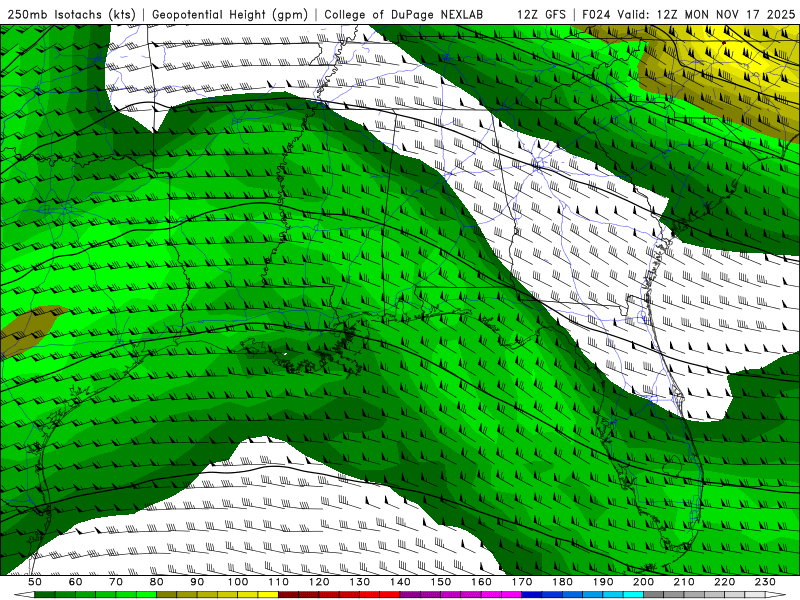Click the 160 label on the color scale
The width and height of the screenshot is (800, 600).
[481, 582]
